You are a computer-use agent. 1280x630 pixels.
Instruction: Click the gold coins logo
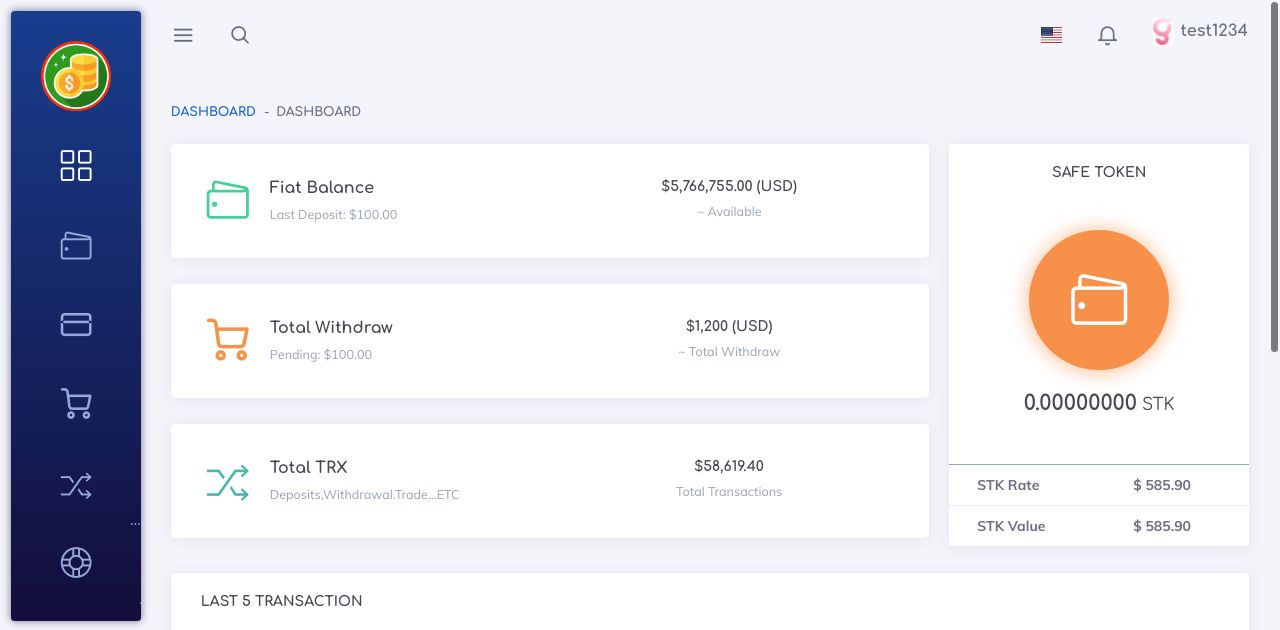pos(76,76)
